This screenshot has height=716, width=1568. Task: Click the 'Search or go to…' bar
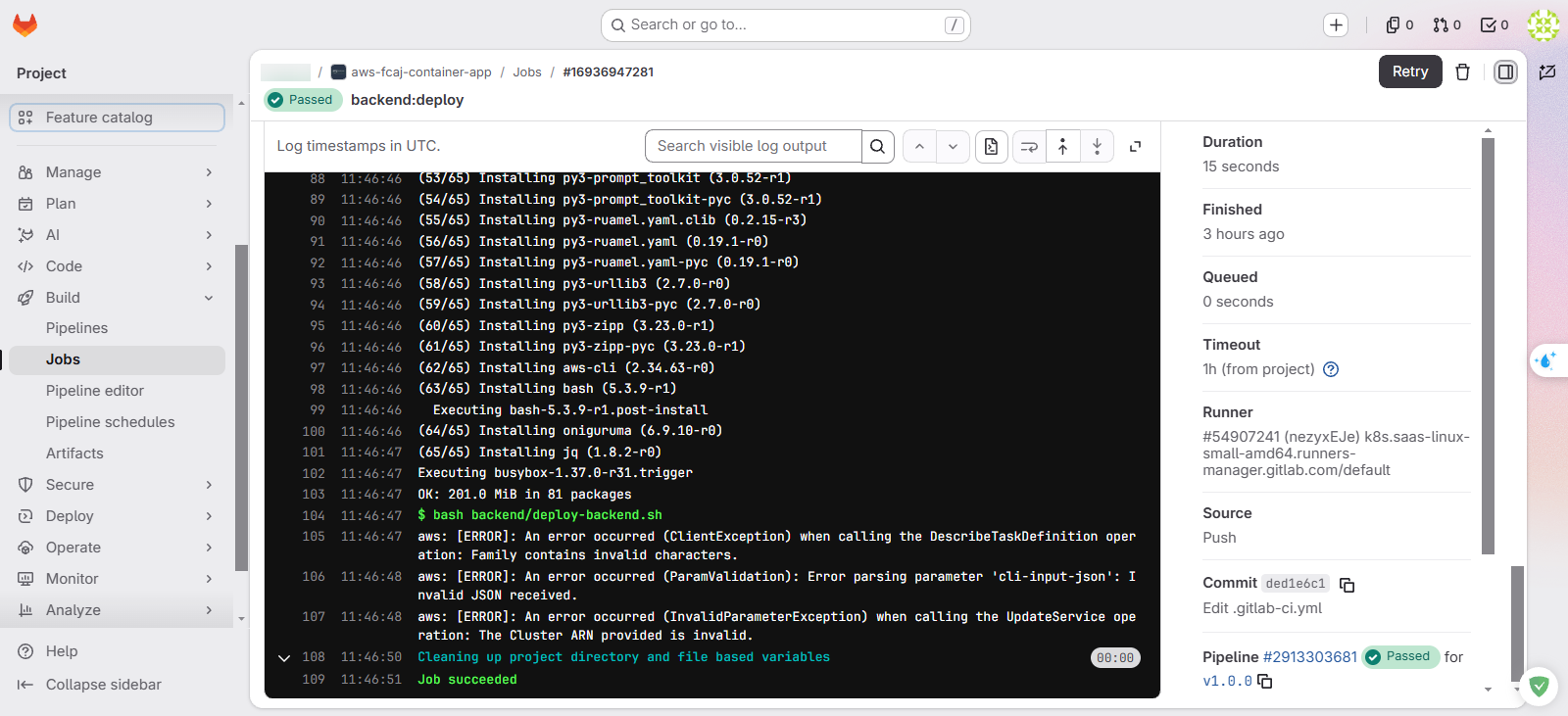[x=786, y=25]
